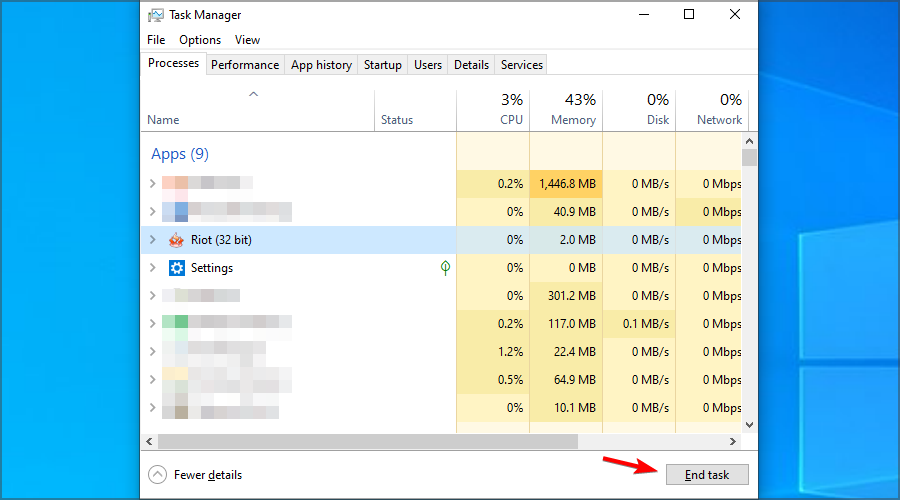The height and width of the screenshot is (500, 900).
Task: Minimize the Task Manager window
Action: (x=644, y=14)
